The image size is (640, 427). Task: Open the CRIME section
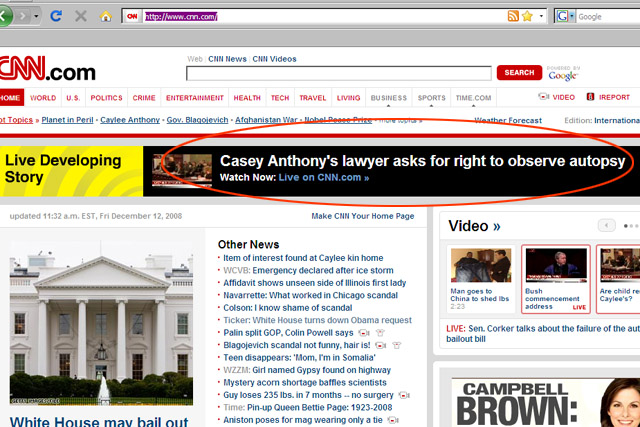tap(144, 98)
